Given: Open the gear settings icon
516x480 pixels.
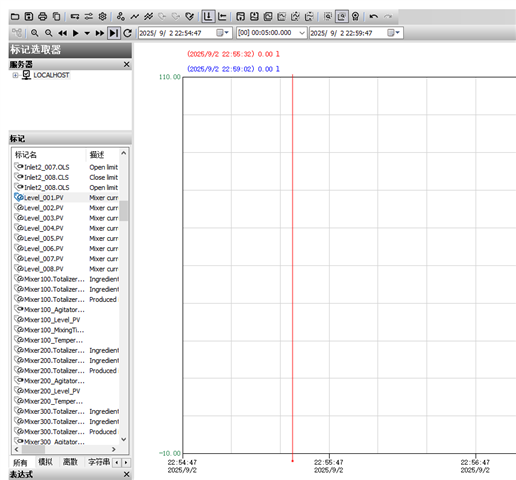Looking at the screenshot, I should click(102, 16).
